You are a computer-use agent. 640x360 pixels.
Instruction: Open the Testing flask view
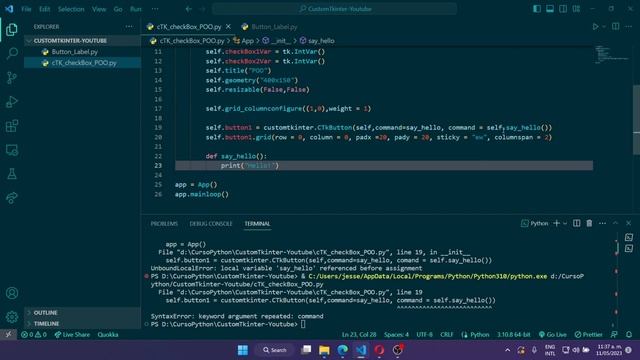(x=12, y=174)
